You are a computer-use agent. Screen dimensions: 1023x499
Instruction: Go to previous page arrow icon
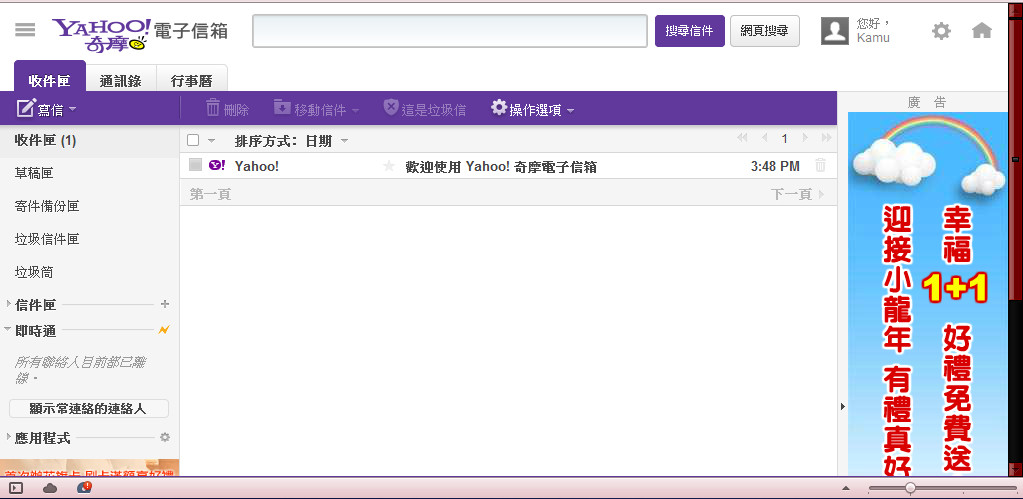(764, 138)
